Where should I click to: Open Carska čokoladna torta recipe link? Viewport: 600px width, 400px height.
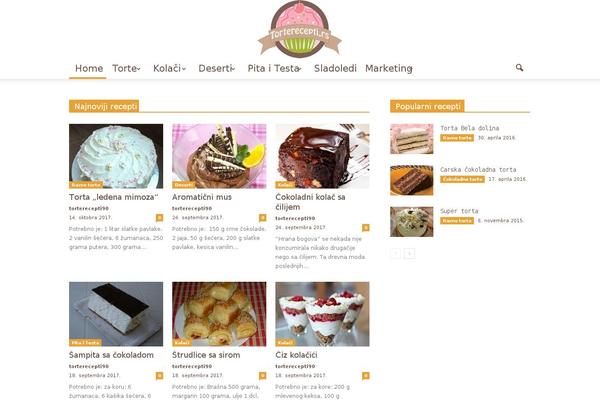(x=478, y=170)
